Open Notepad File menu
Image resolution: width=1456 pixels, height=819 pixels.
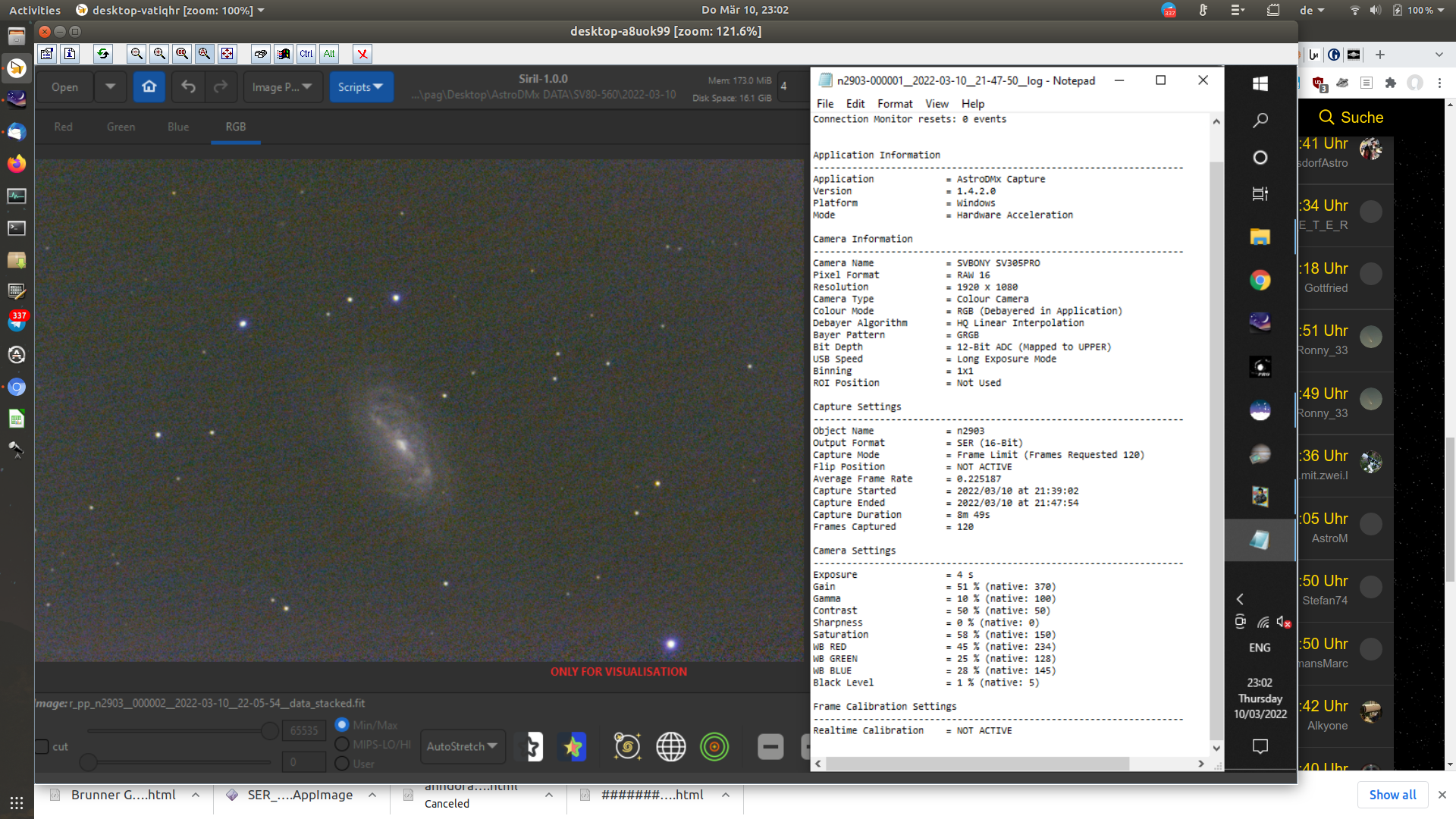(825, 104)
